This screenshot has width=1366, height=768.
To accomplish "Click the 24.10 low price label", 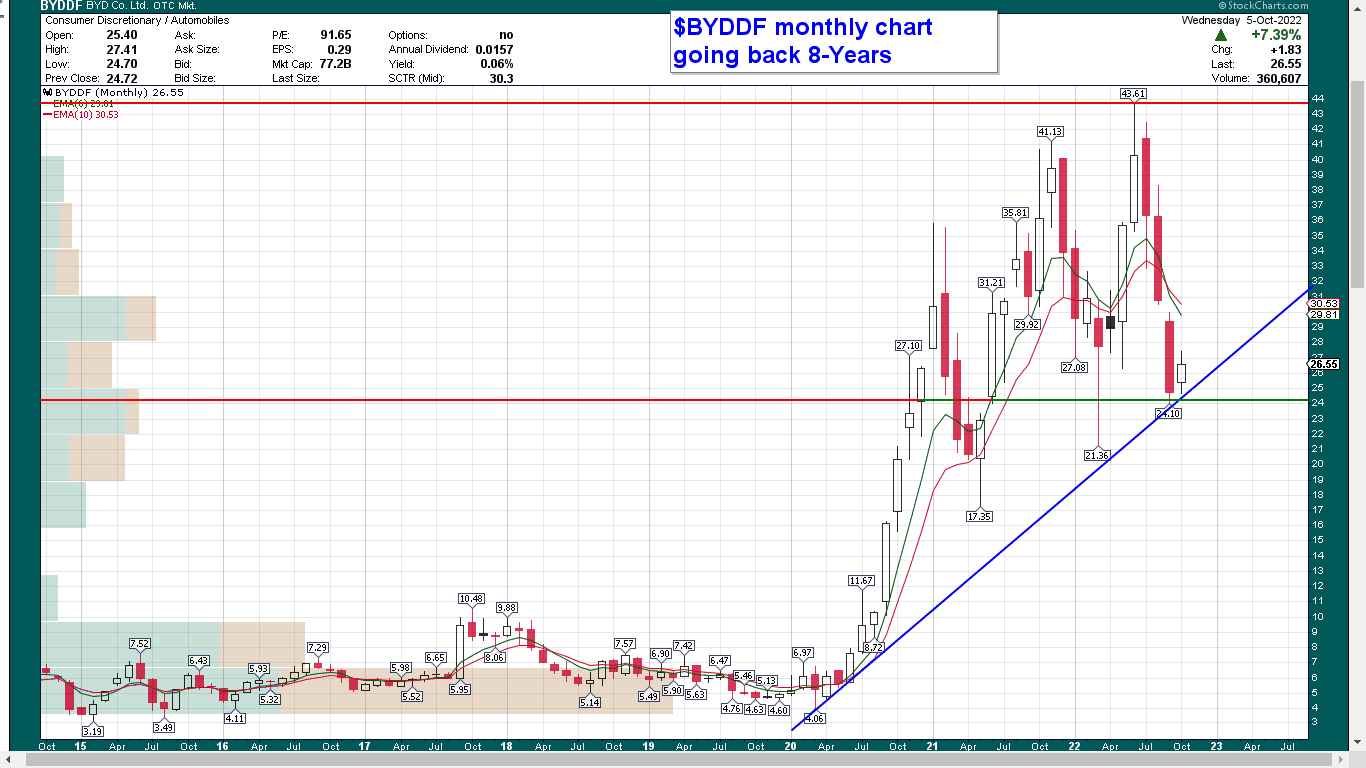I will click(x=1169, y=413).
